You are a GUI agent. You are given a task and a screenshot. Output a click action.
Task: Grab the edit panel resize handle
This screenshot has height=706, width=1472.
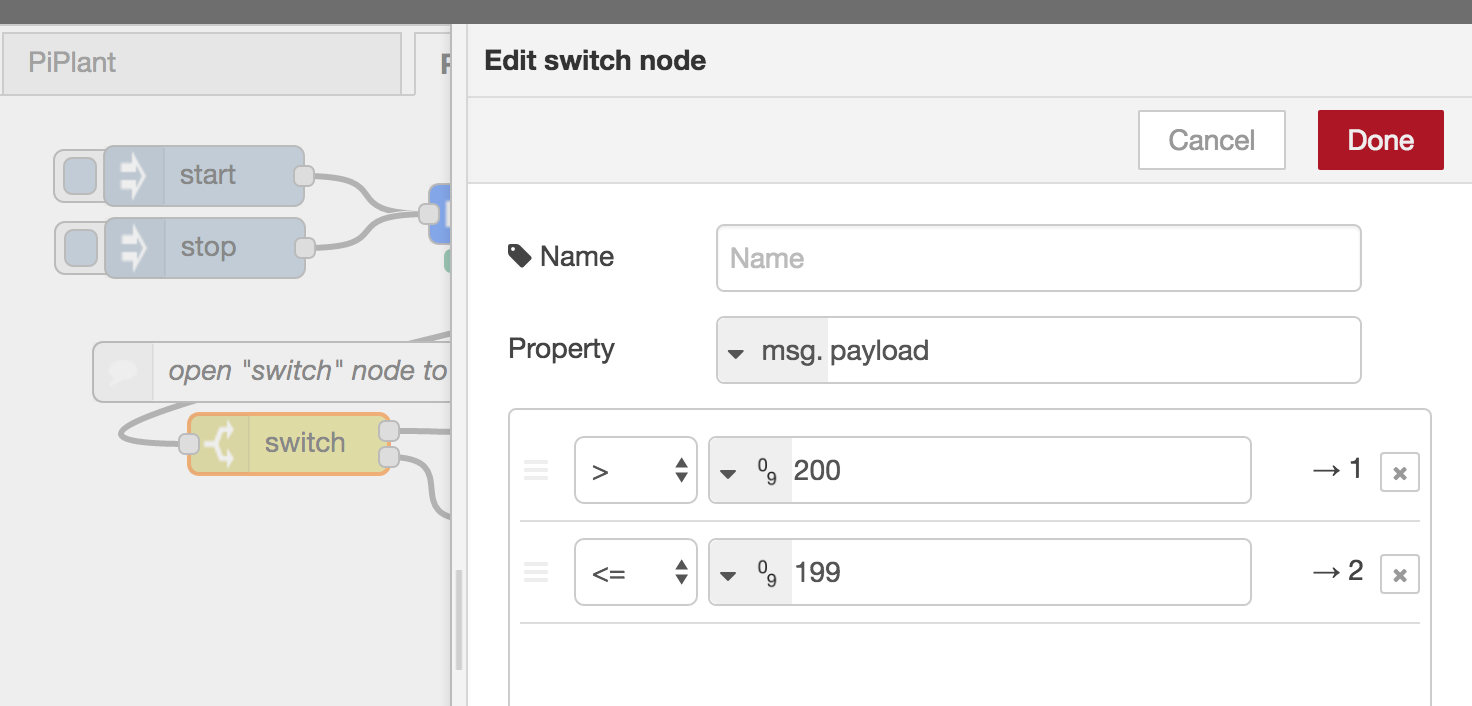(x=459, y=620)
